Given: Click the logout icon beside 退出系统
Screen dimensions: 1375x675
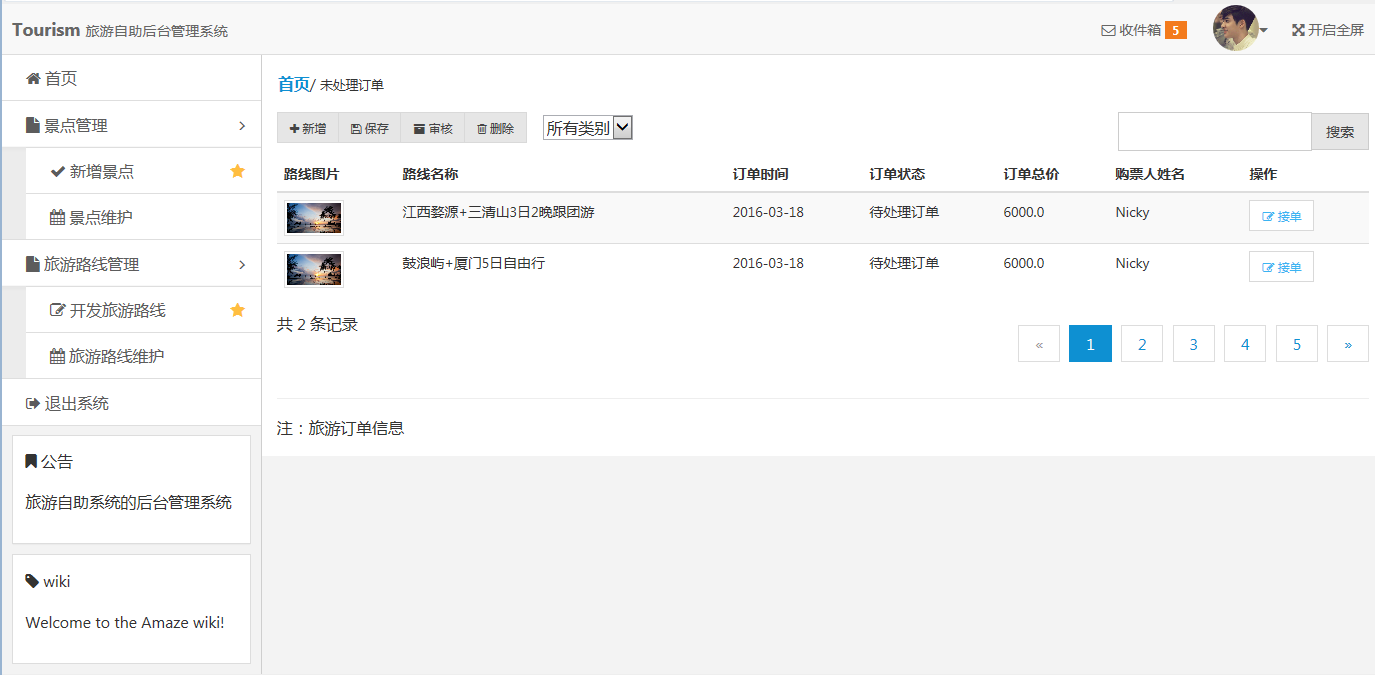Looking at the screenshot, I should (x=33, y=403).
